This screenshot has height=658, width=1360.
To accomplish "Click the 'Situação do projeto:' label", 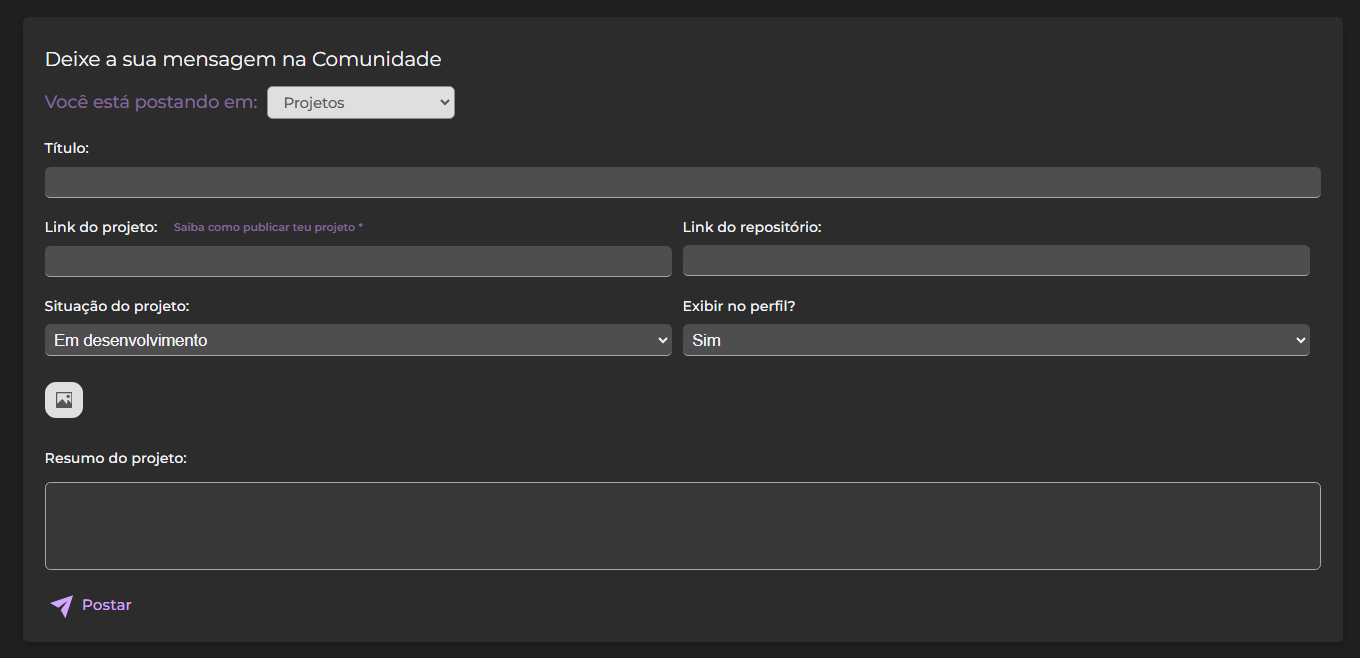I will coord(115,306).
